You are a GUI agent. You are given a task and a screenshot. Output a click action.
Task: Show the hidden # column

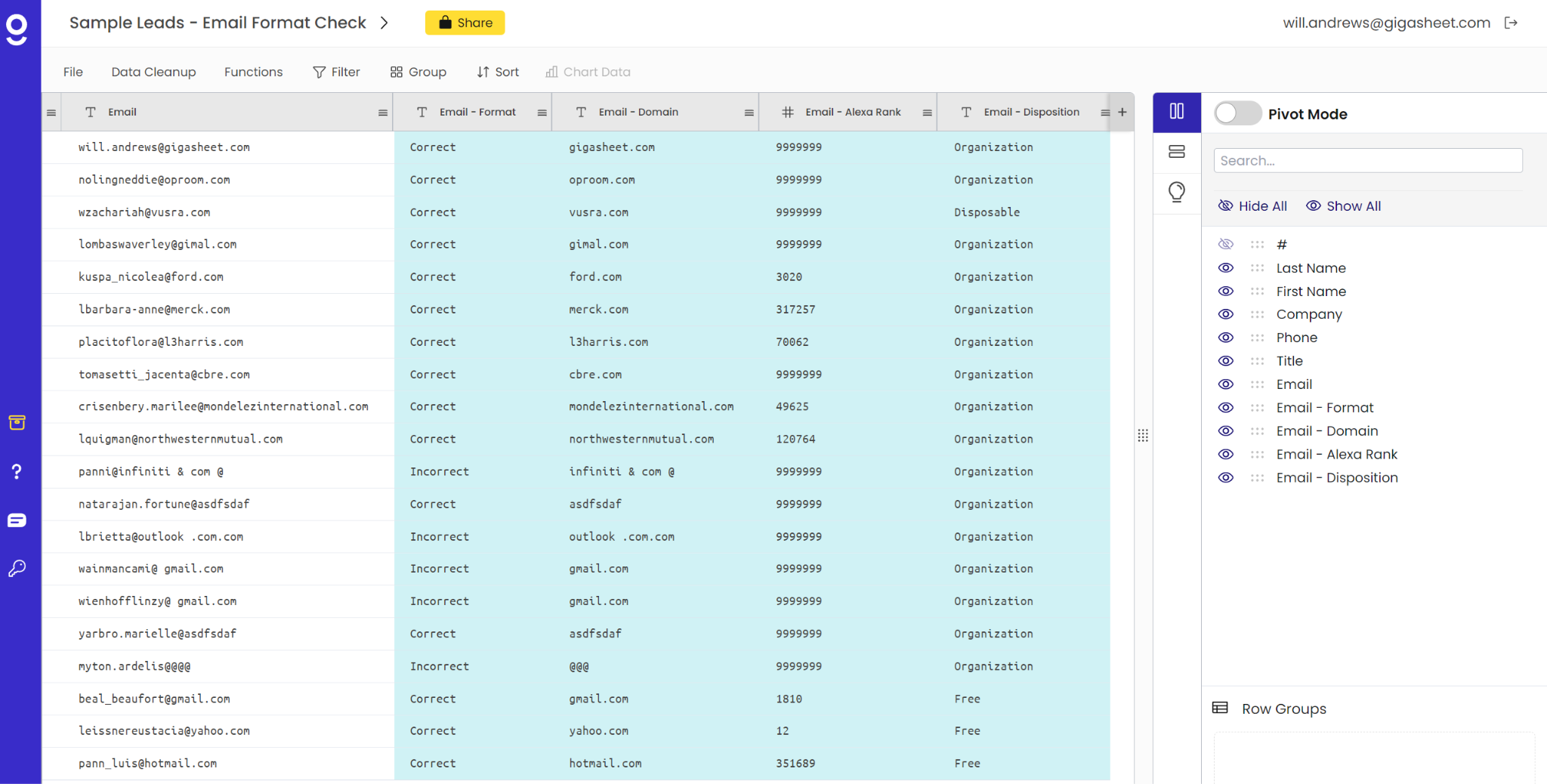point(1226,245)
